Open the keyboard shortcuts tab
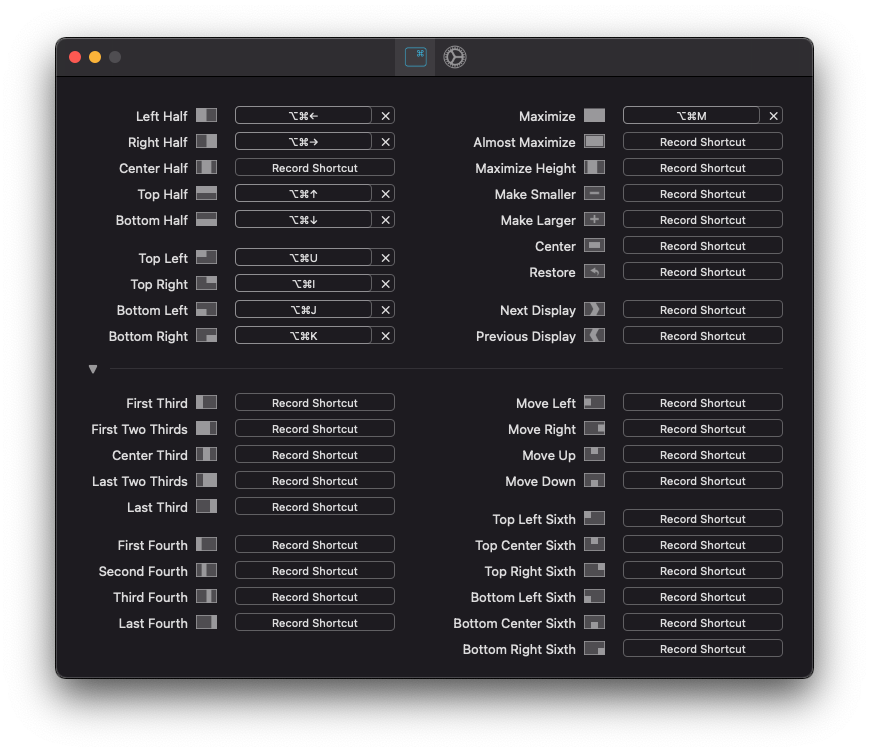869x752 pixels. pos(415,57)
